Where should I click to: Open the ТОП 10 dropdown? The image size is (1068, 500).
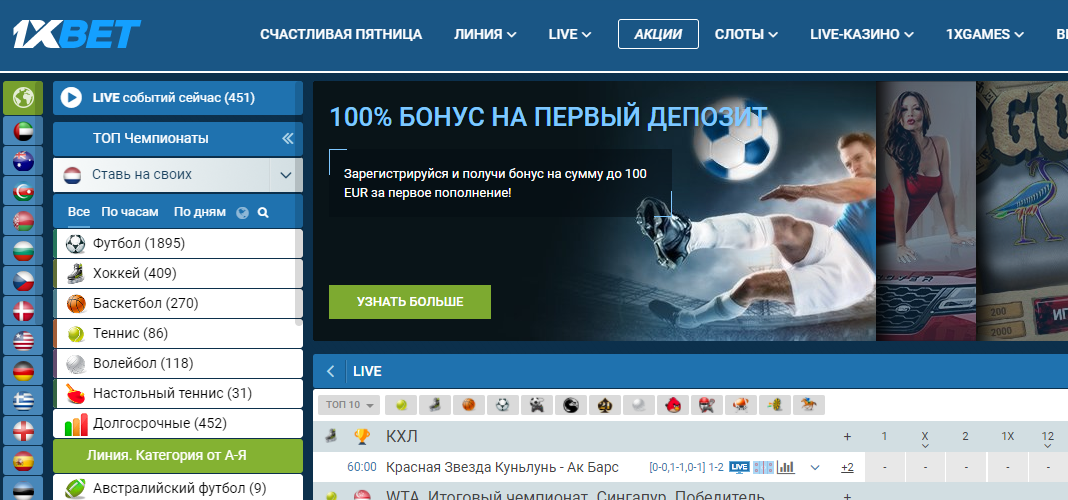[349, 405]
